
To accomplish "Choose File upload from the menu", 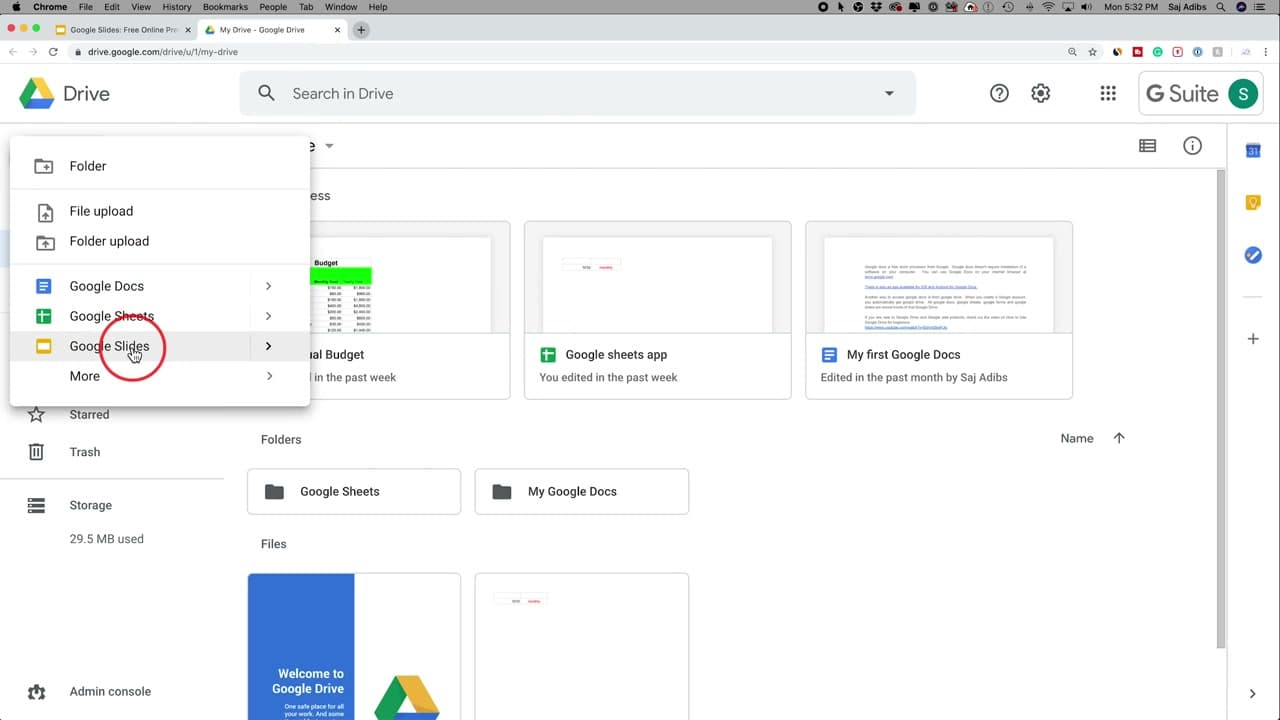I will click(x=160, y=211).
